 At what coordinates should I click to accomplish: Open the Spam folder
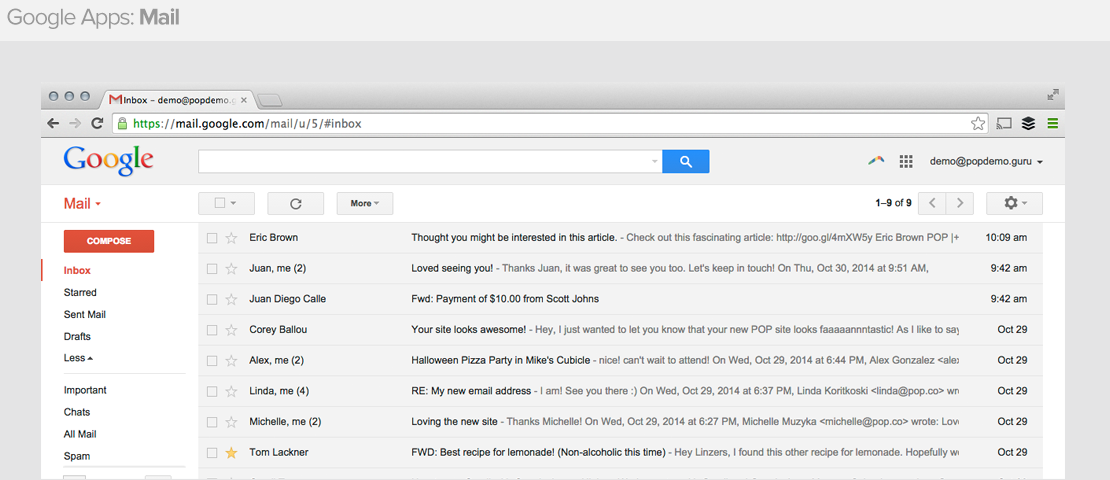[x=76, y=456]
